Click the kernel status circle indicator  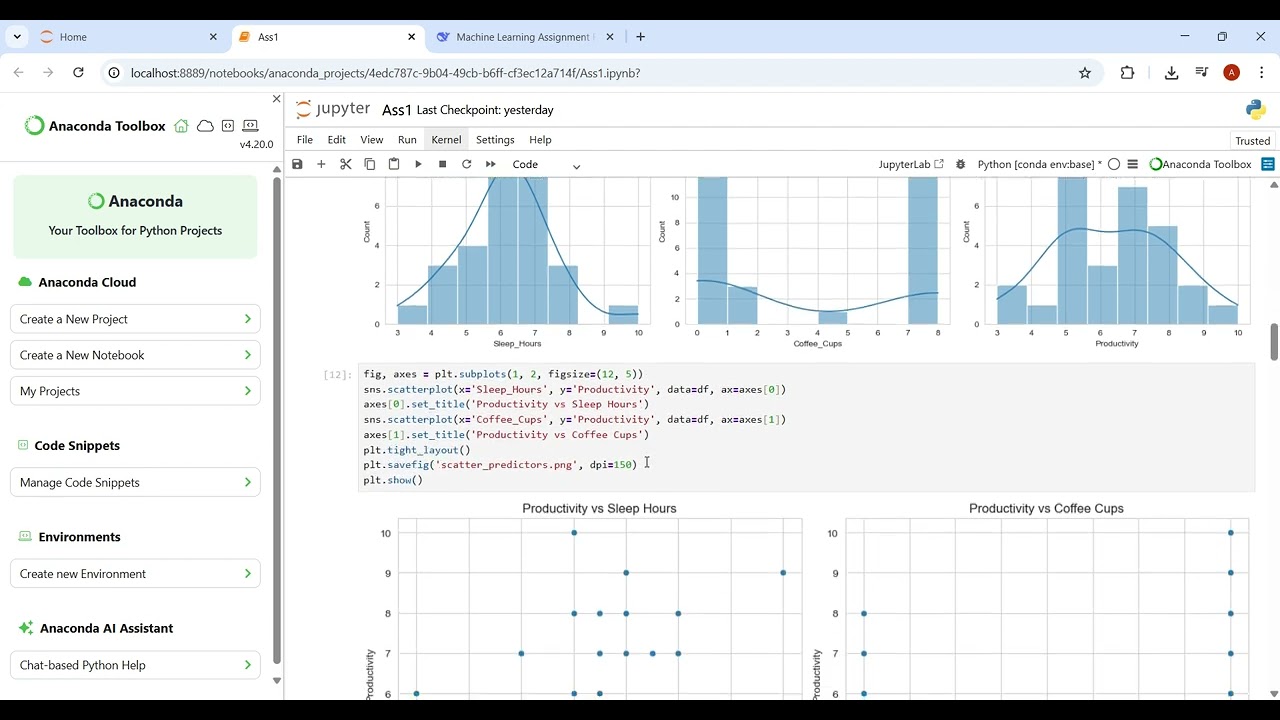1114,164
